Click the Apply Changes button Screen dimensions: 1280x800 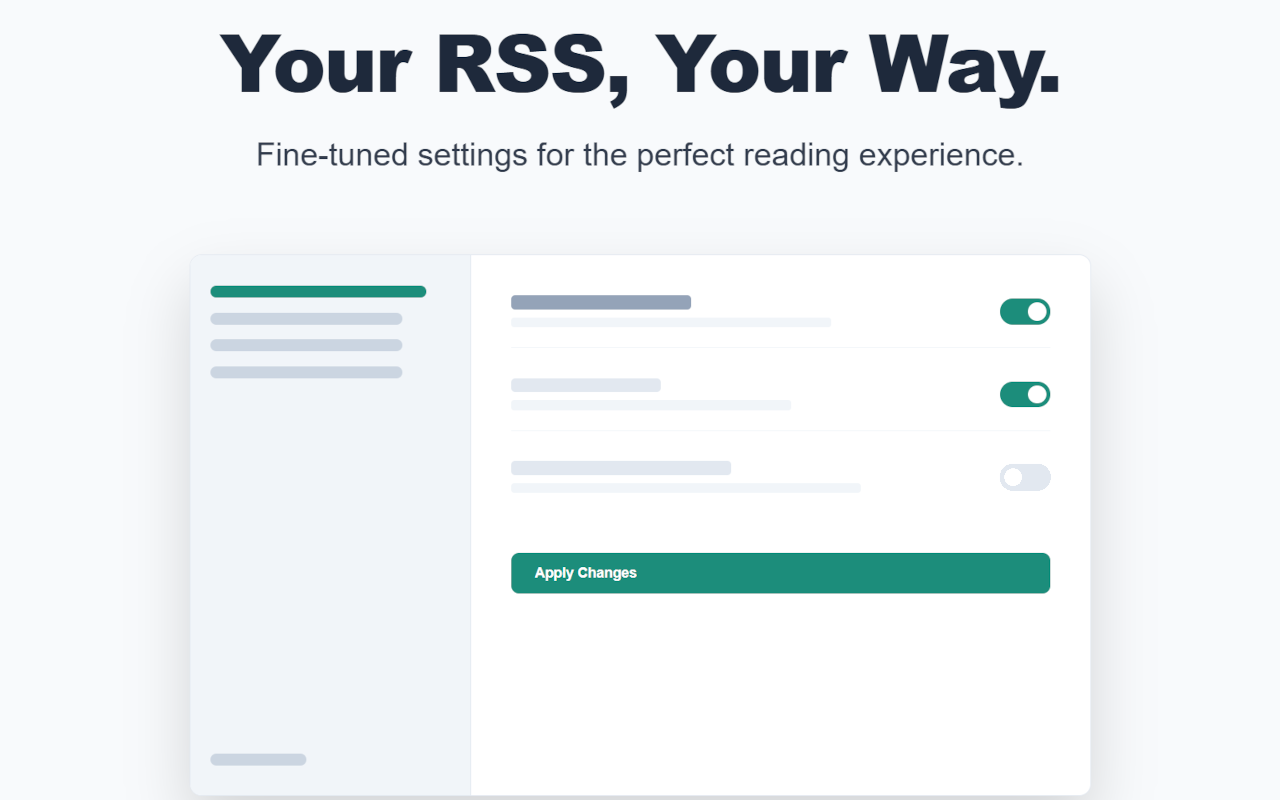780,573
